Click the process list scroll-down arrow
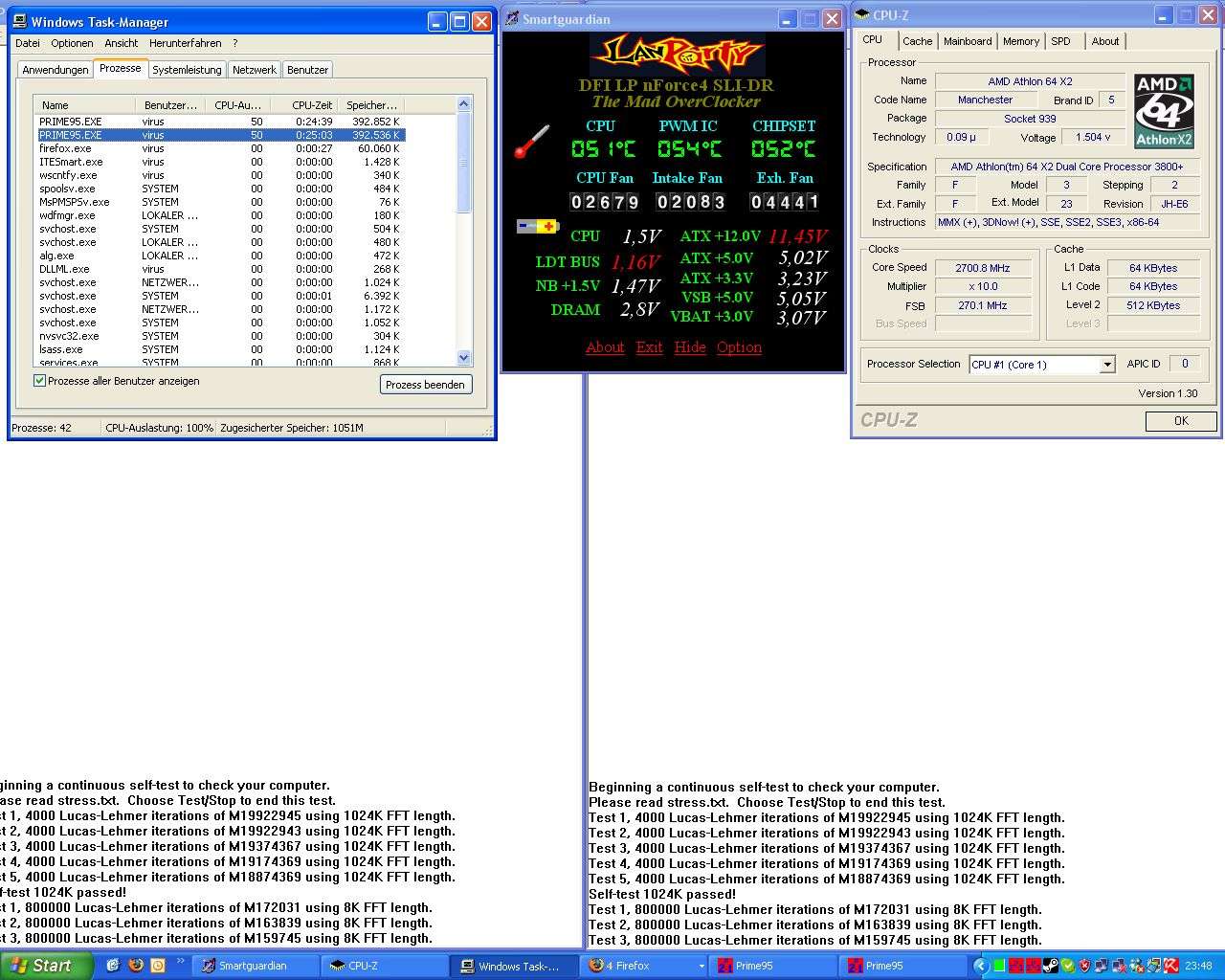This screenshot has width=1225, height=980. (464, 358)
